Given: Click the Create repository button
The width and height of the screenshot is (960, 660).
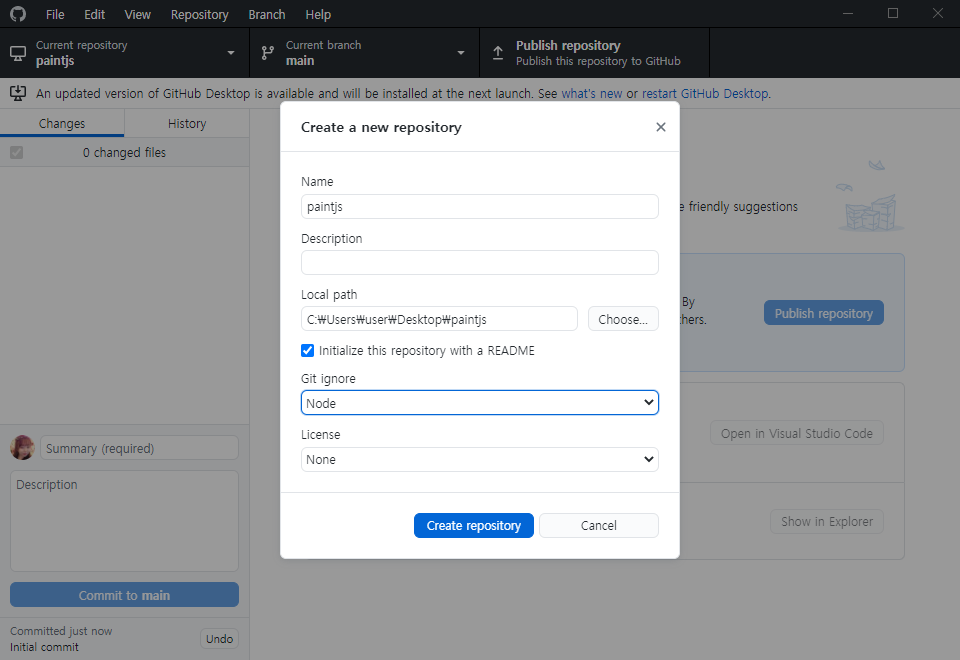Looking at the screenshot, I should pos(474,525).
